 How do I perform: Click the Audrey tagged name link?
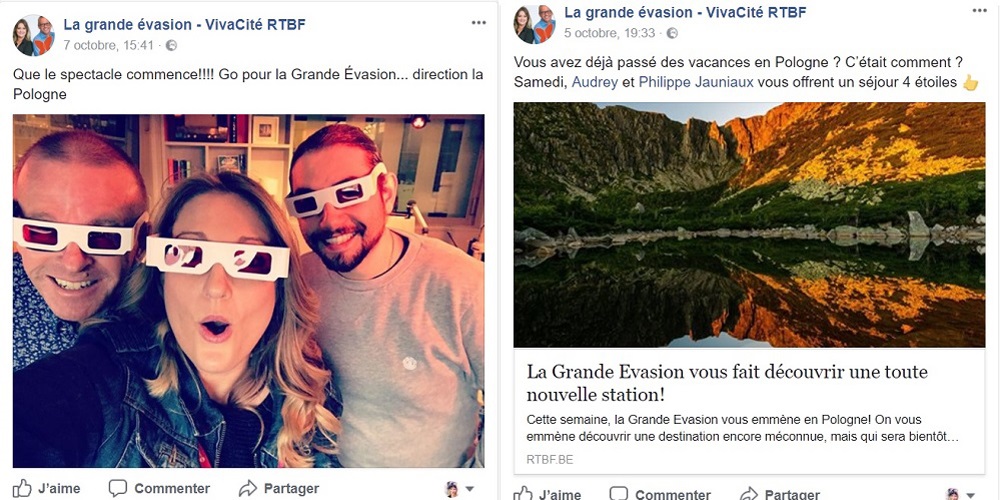click(594, 82)
